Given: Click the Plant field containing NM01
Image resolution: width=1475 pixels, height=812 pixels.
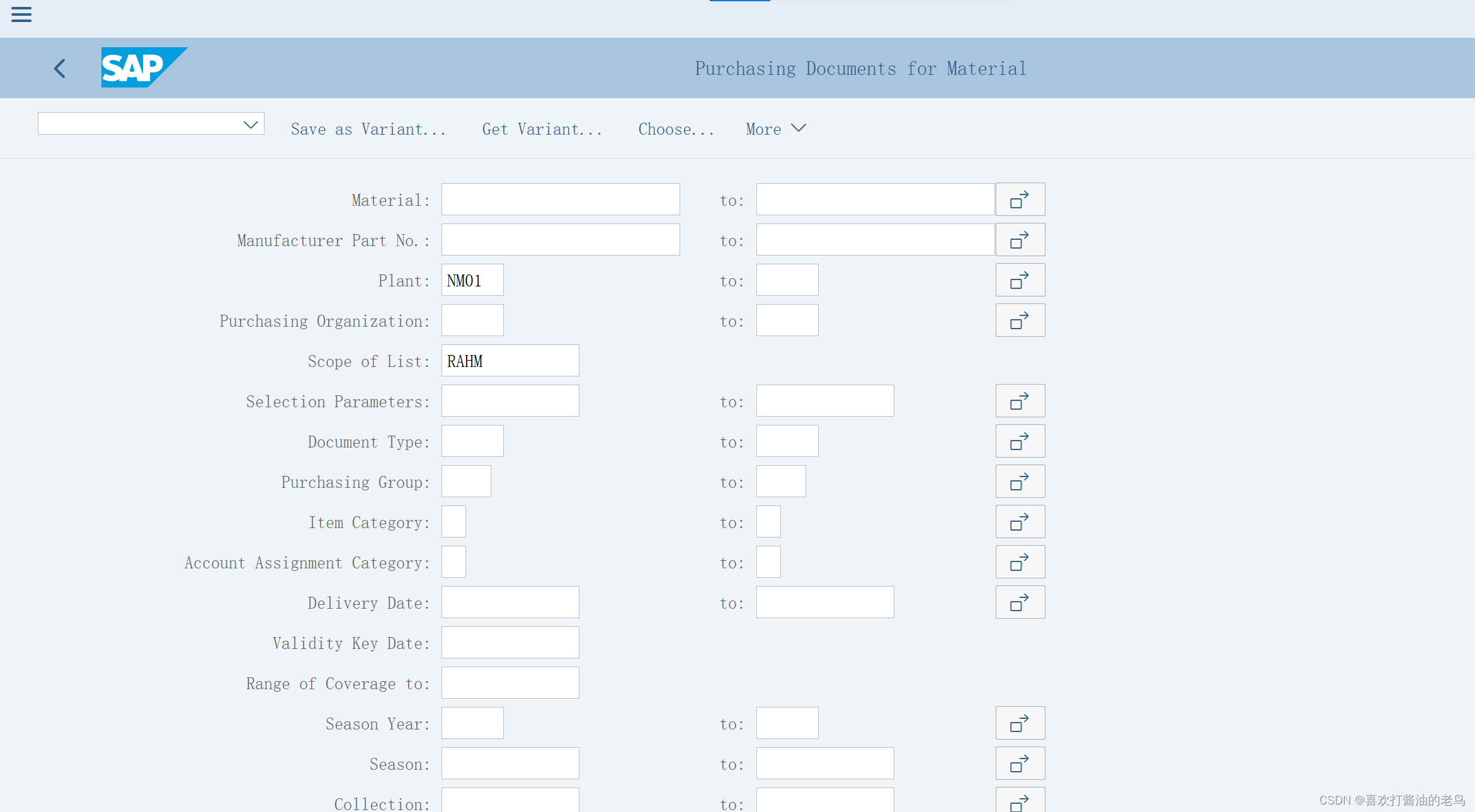Looking at the screenshot, I should tap(472, 280).
